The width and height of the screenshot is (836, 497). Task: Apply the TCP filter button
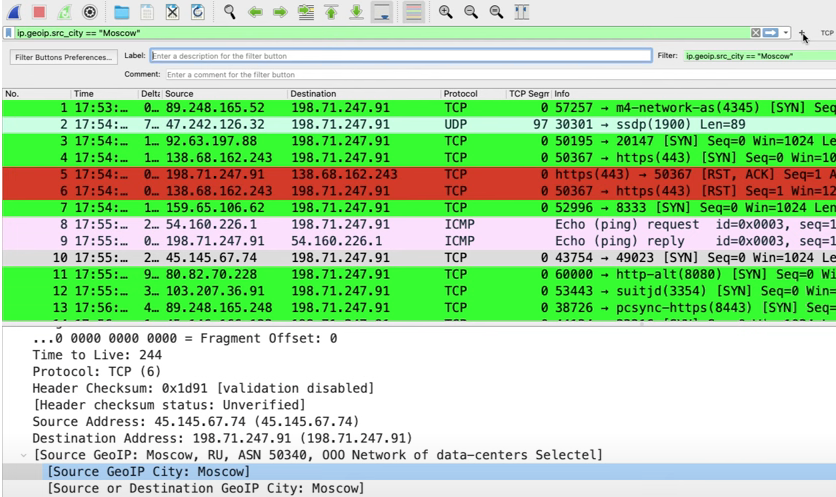[x=827, y=33]
